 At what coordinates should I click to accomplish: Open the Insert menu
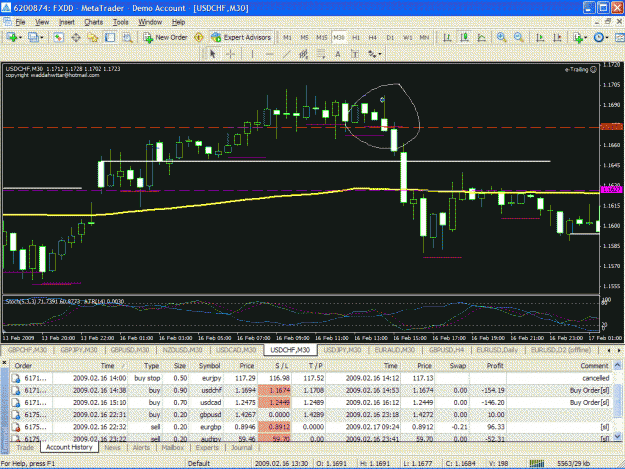coord(67,22)
